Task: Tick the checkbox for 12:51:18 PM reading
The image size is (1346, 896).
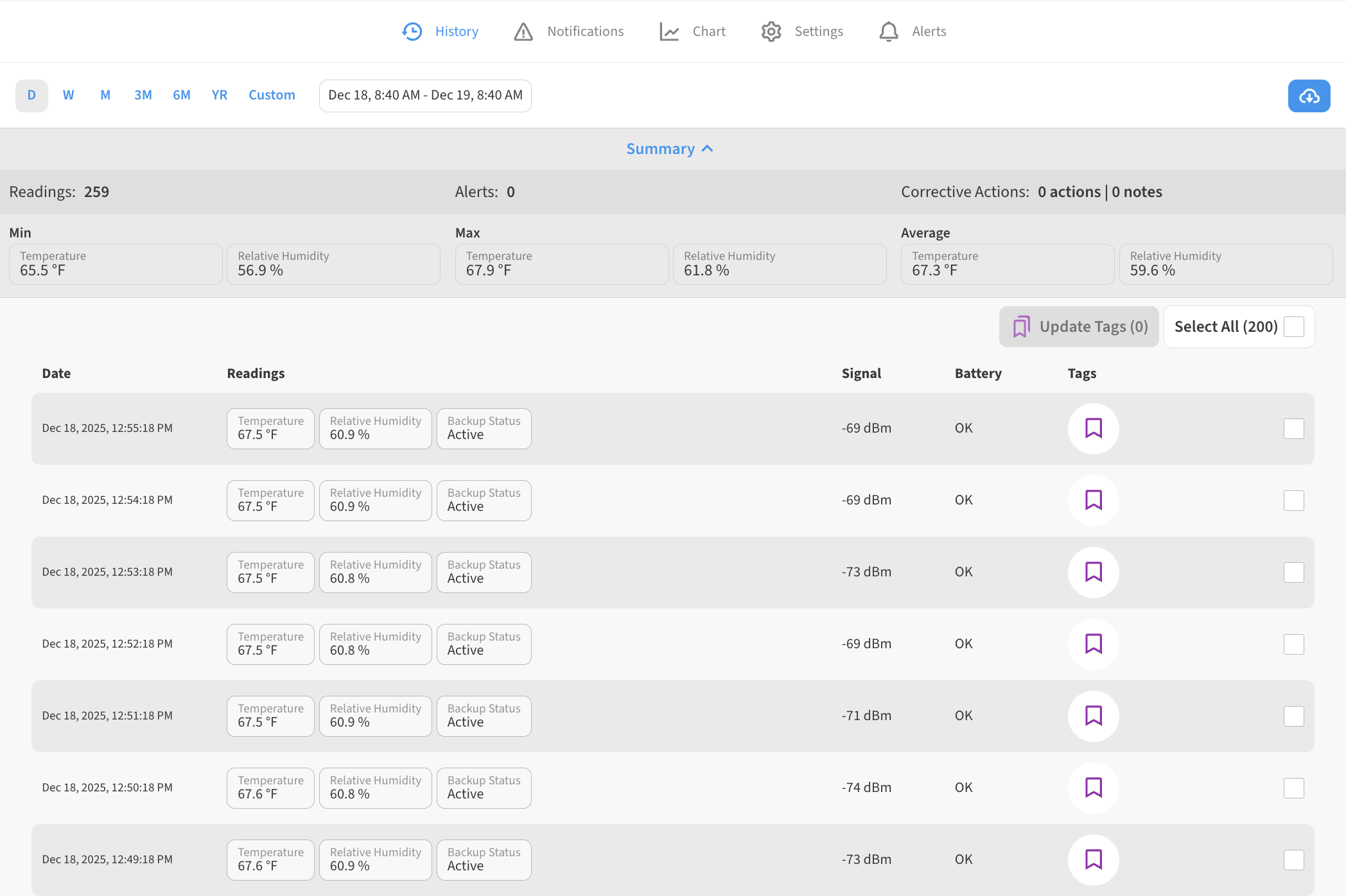Action: (1293, 716)
